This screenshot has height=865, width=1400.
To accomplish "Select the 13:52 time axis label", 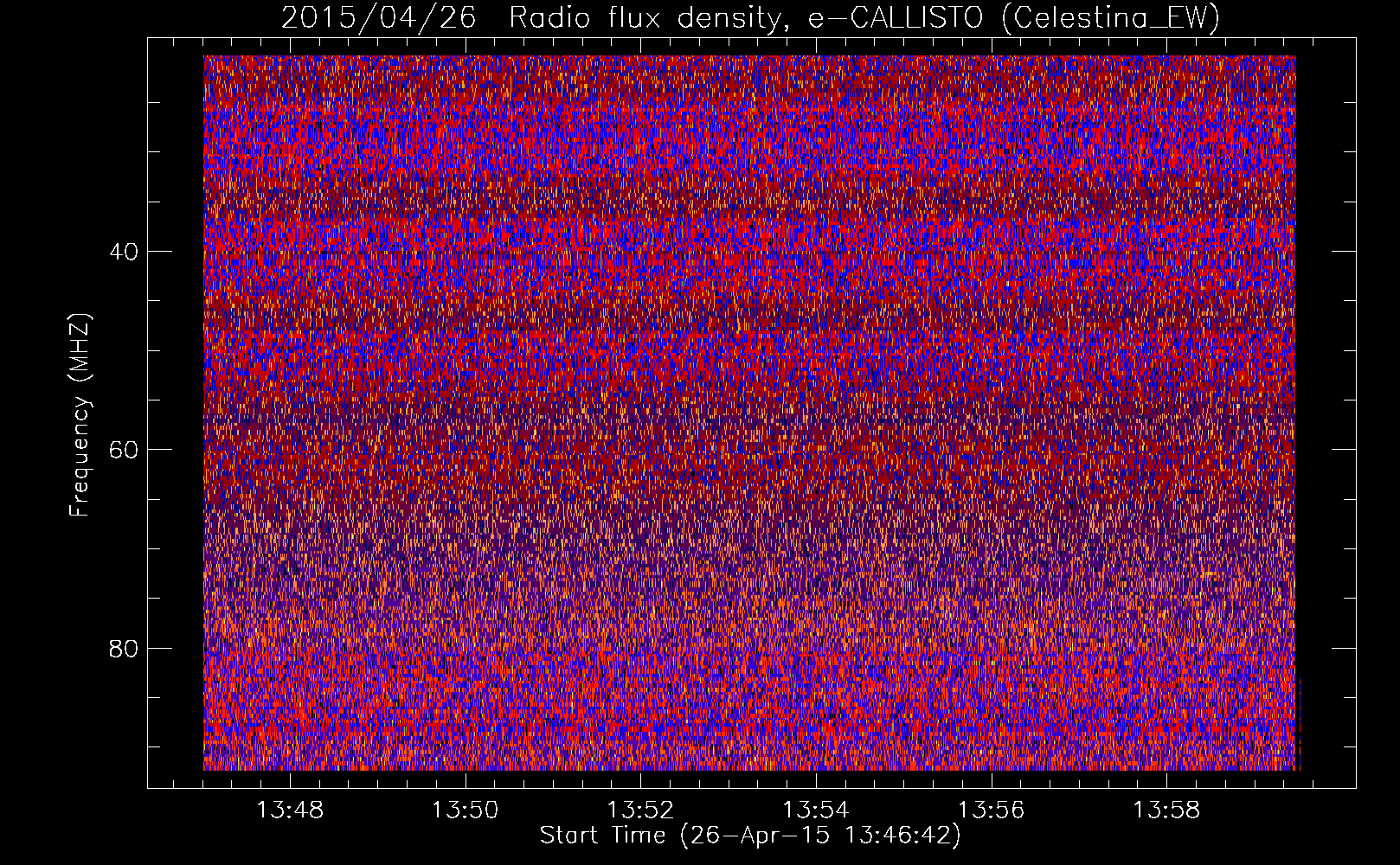I will [640, 811].
